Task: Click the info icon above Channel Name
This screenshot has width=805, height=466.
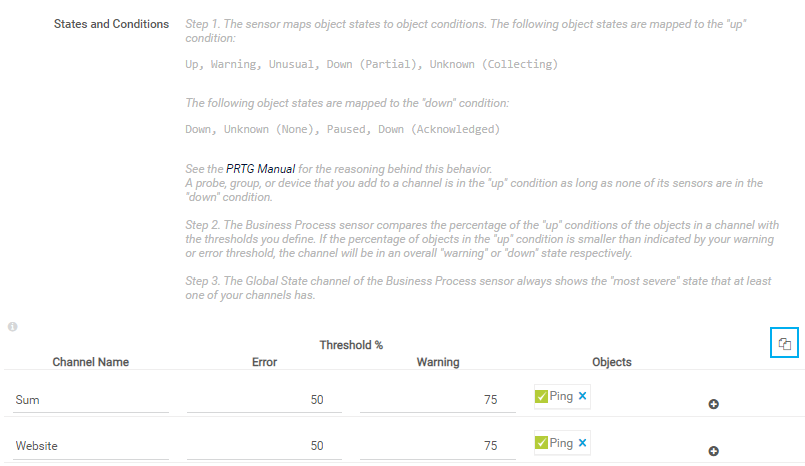Action: [x=12, y=327]
